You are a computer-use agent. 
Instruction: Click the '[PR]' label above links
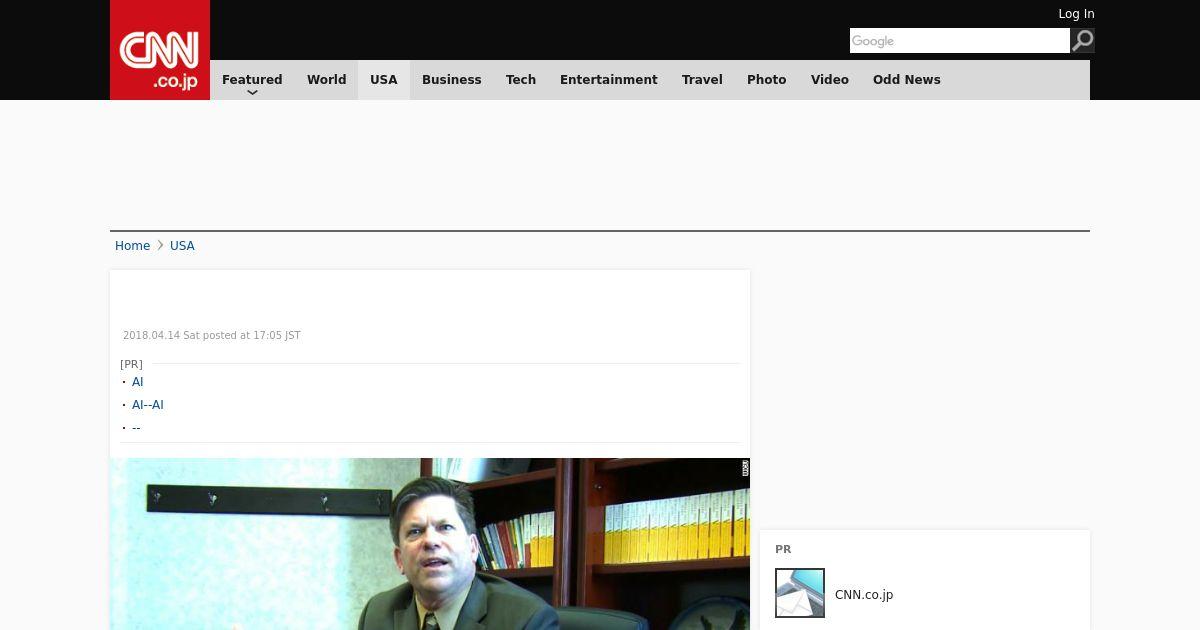click(x=131, y=364)
